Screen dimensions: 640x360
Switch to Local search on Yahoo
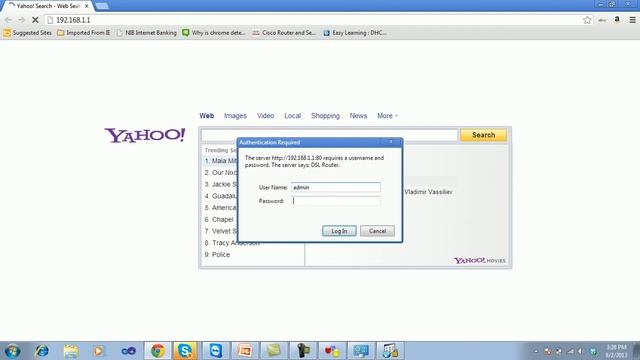[x=292, y=116]
